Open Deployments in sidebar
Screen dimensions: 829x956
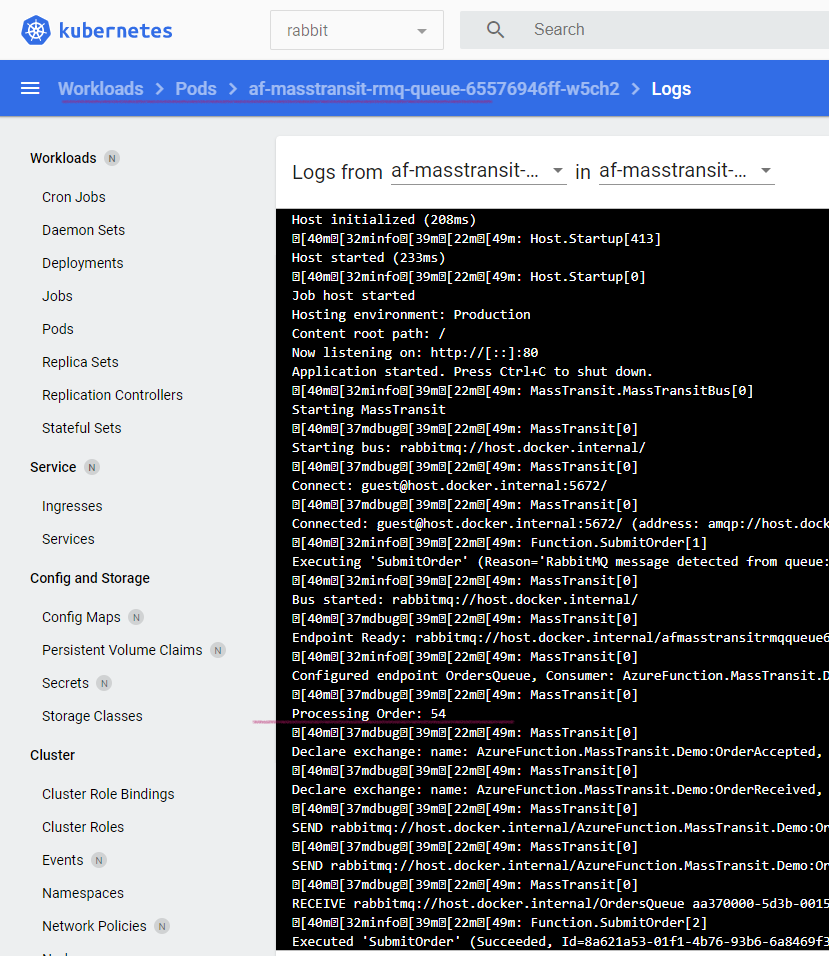[x=82, y=263]
